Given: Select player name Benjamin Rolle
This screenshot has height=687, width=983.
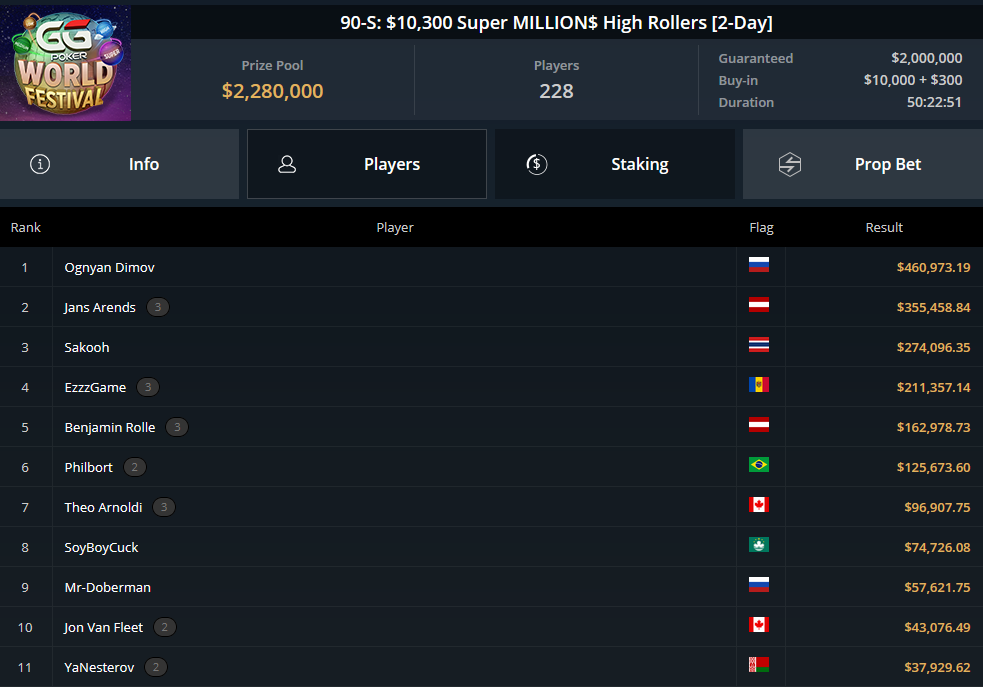Looking at the screenshot, I should pos(110,427).
